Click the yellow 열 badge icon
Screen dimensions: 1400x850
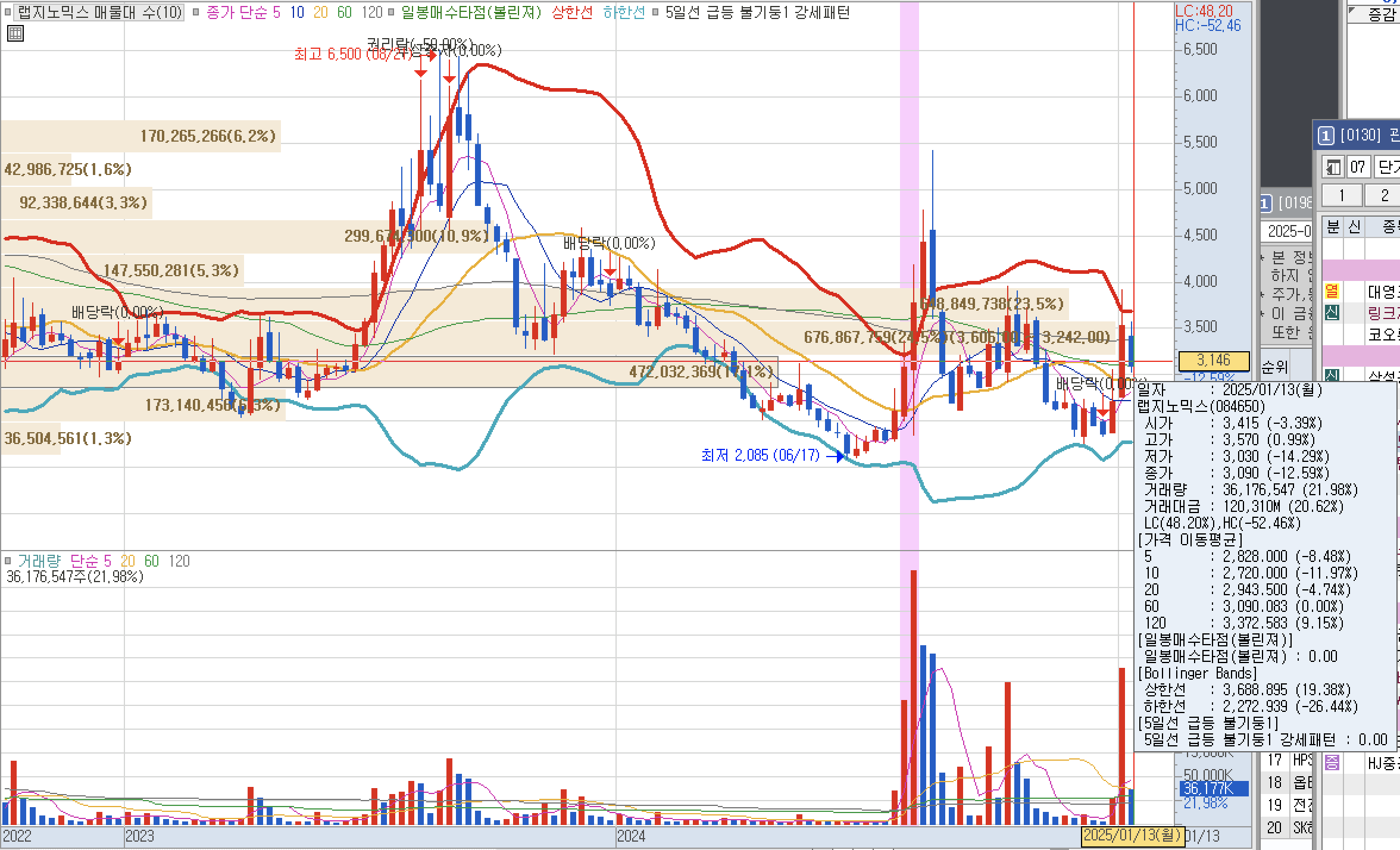click(x=1332, y=291)
